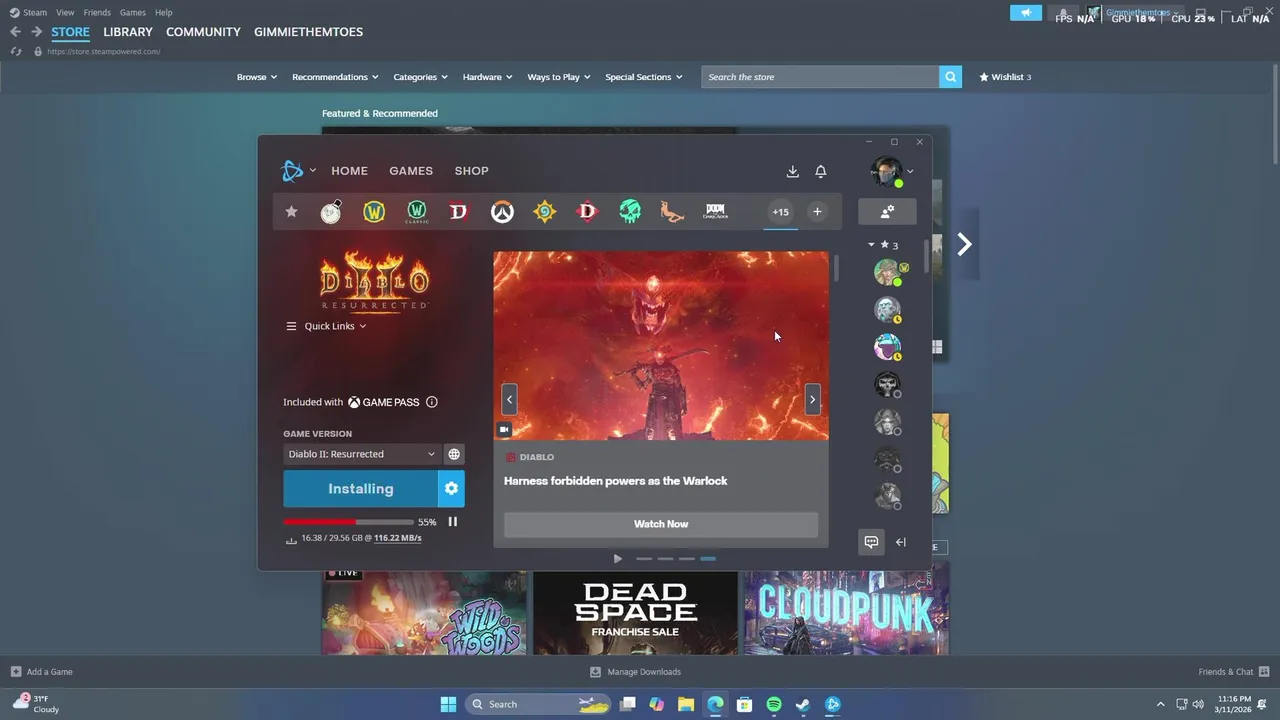This screenshot has width=1280, height=720.
Task: Open Steam Friends & Chat
Action: (x=1234, y=672)
